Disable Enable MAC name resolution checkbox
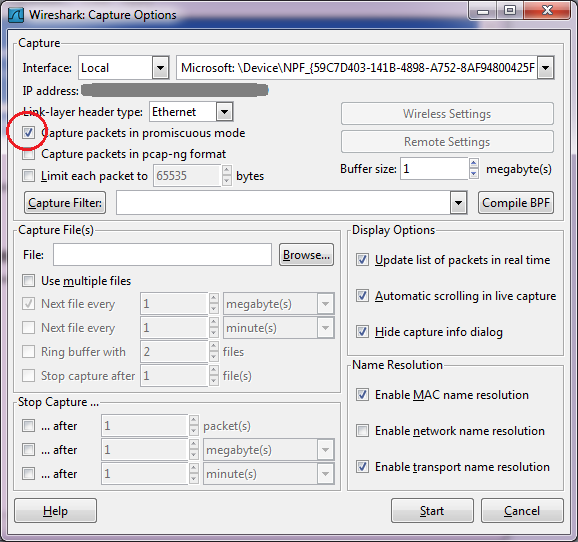The width and height of the screenshot is (578, 542). pos(362,395)
